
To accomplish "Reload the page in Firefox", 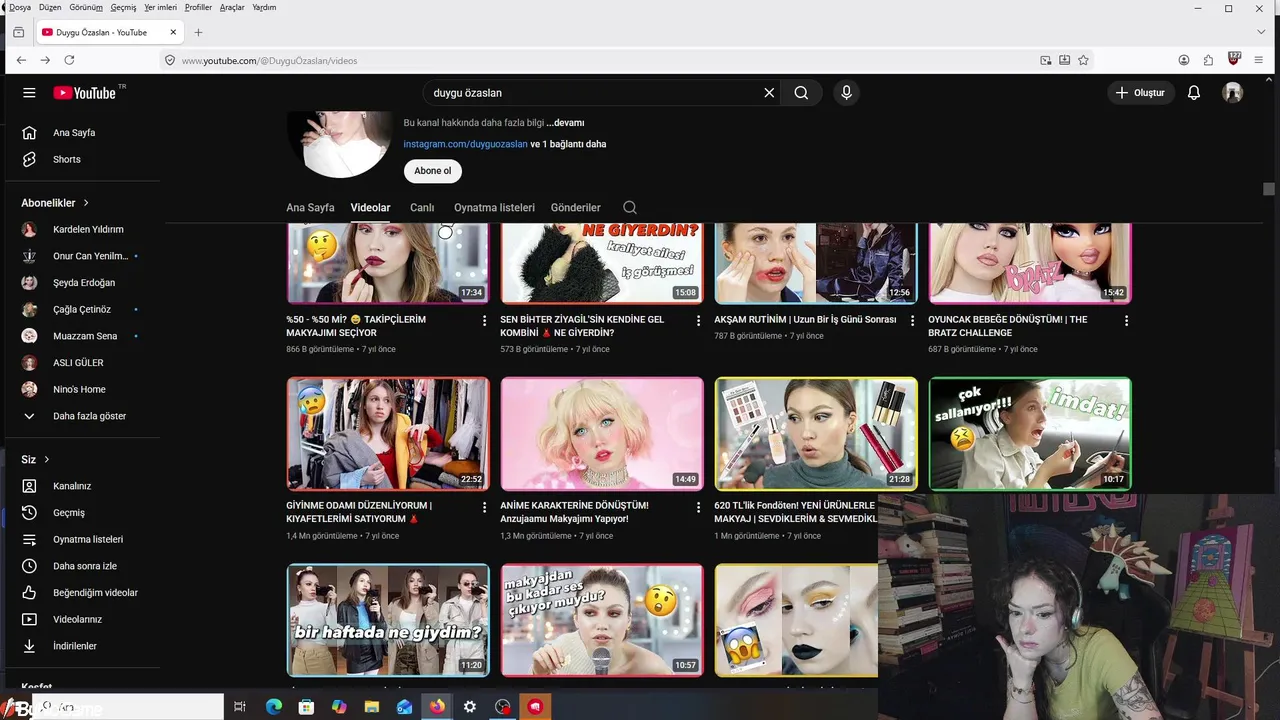I will coord(69,60).
